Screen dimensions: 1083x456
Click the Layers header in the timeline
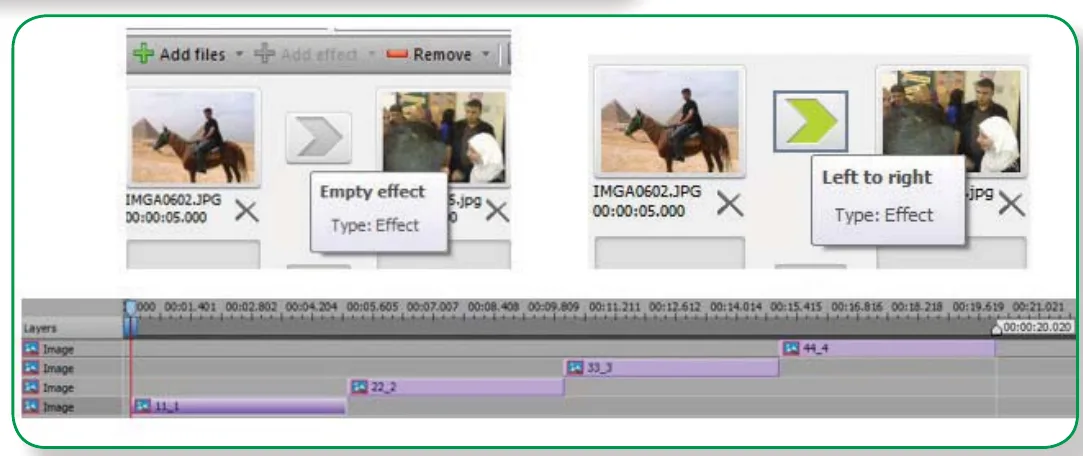tap(40, 329)
